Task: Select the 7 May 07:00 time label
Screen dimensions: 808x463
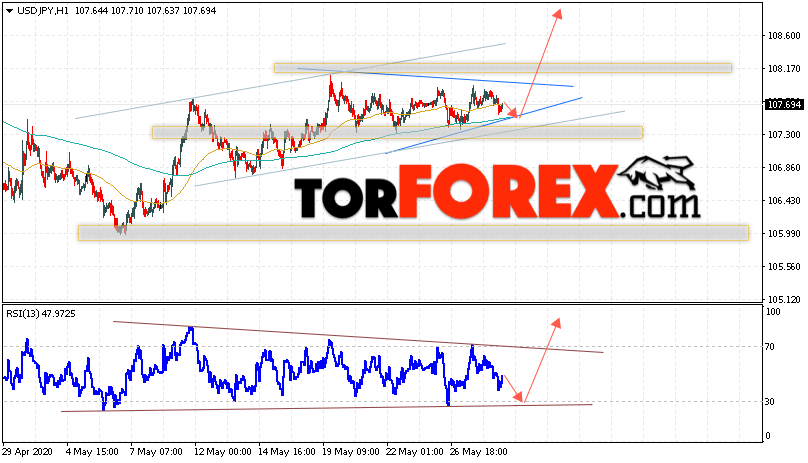Action: [x=156, y=452]
